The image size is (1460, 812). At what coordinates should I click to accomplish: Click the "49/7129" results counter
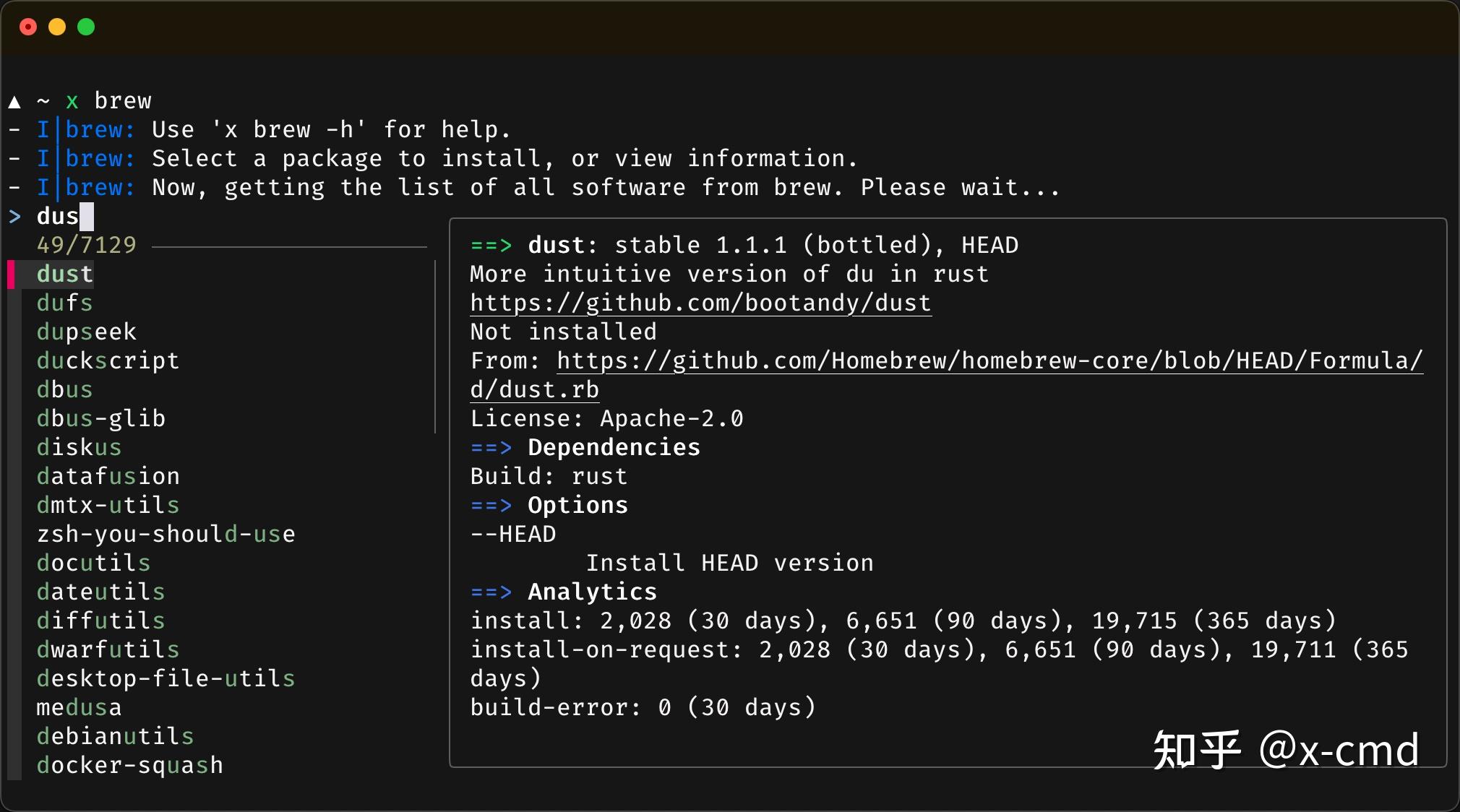(x=85, y=244)
